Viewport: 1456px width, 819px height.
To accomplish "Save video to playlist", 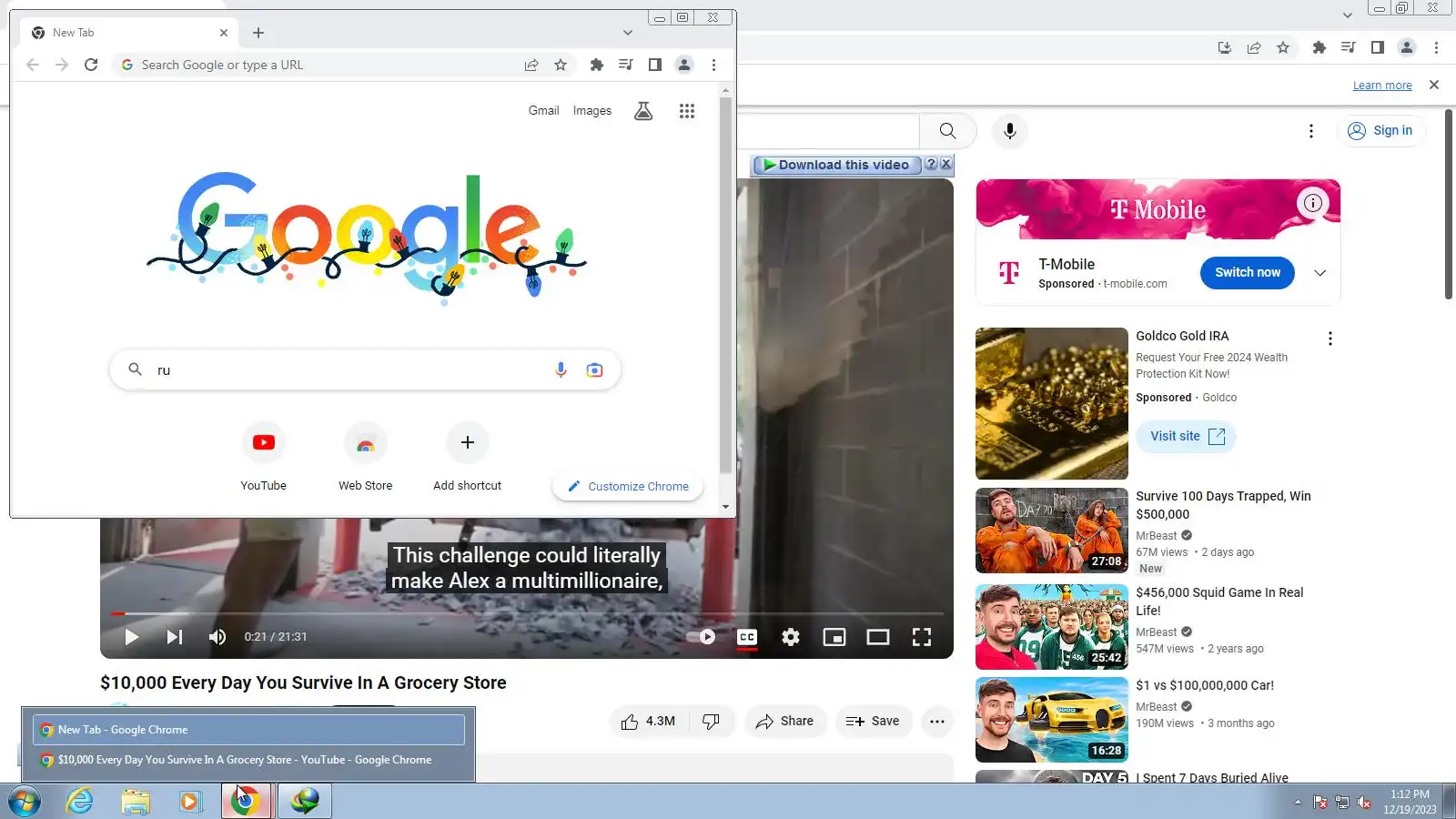I will pos(874,722).
